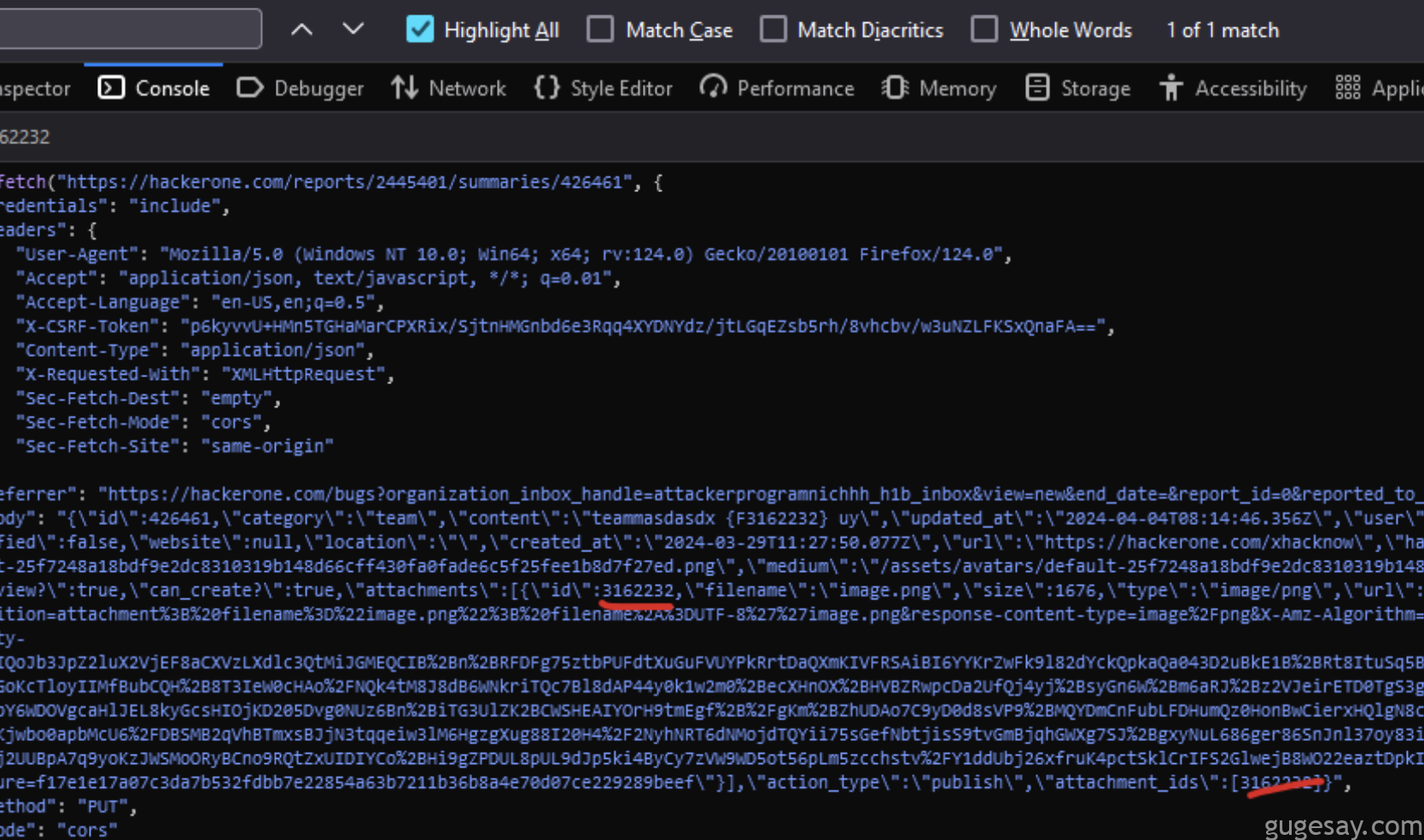1424x840 pixels.
Task: Click the referrer hackerone.com/bugs URL line
Action: (712, 494)
